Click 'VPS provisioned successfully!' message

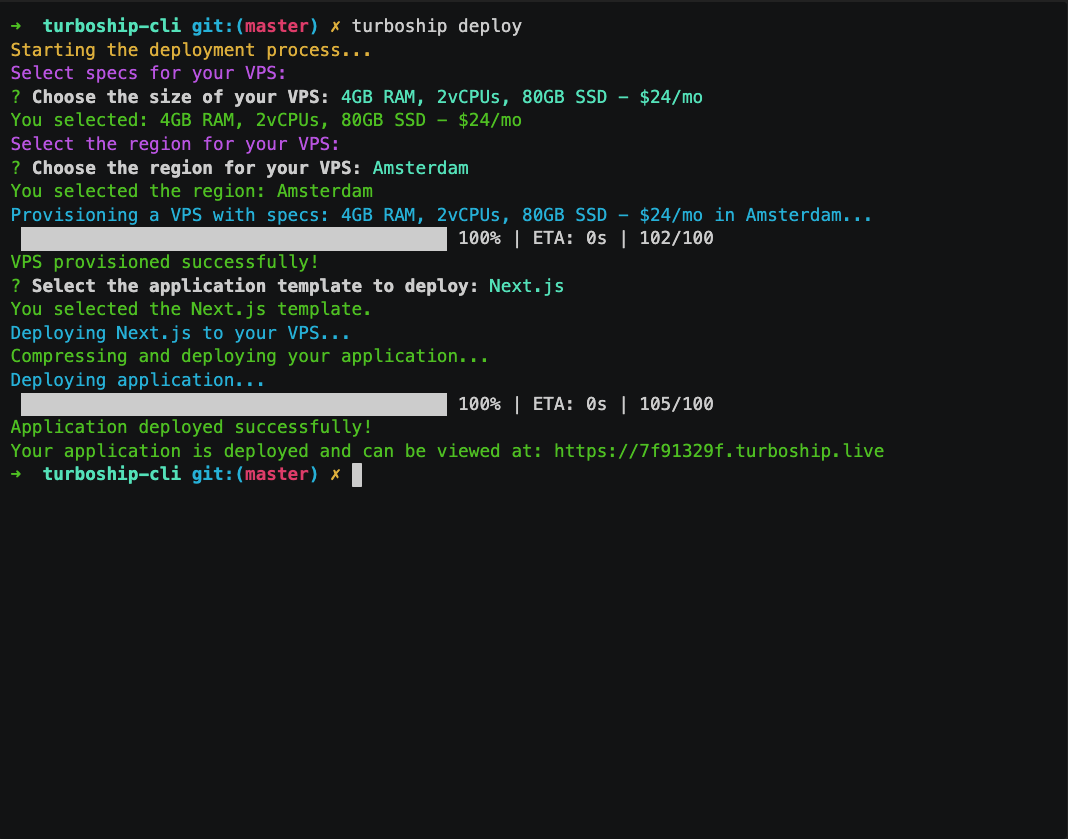point(164,262)
